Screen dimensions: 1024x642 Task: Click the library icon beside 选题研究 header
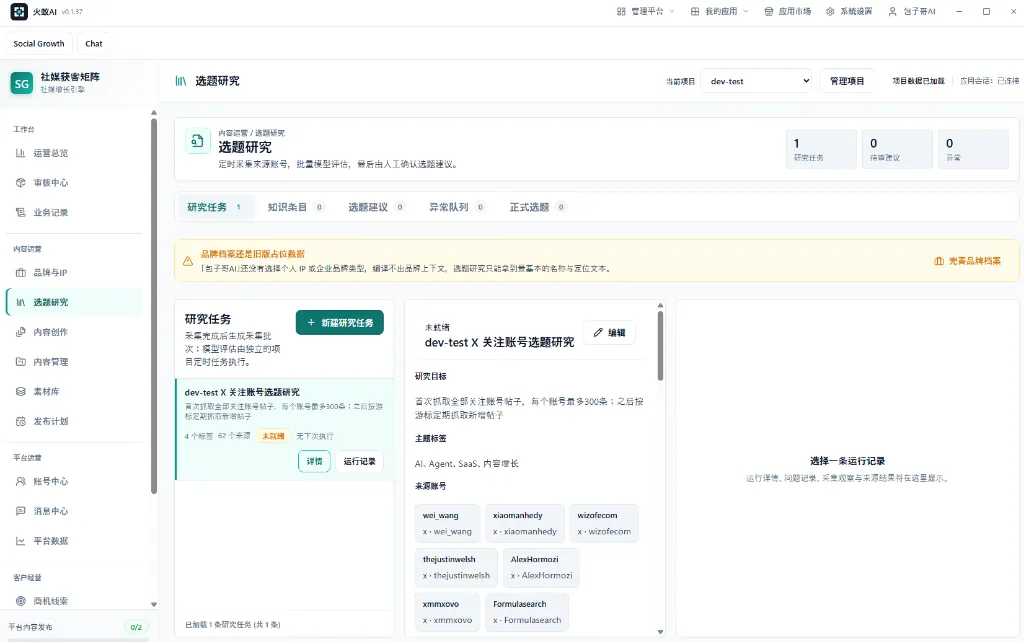pos(181,81)
